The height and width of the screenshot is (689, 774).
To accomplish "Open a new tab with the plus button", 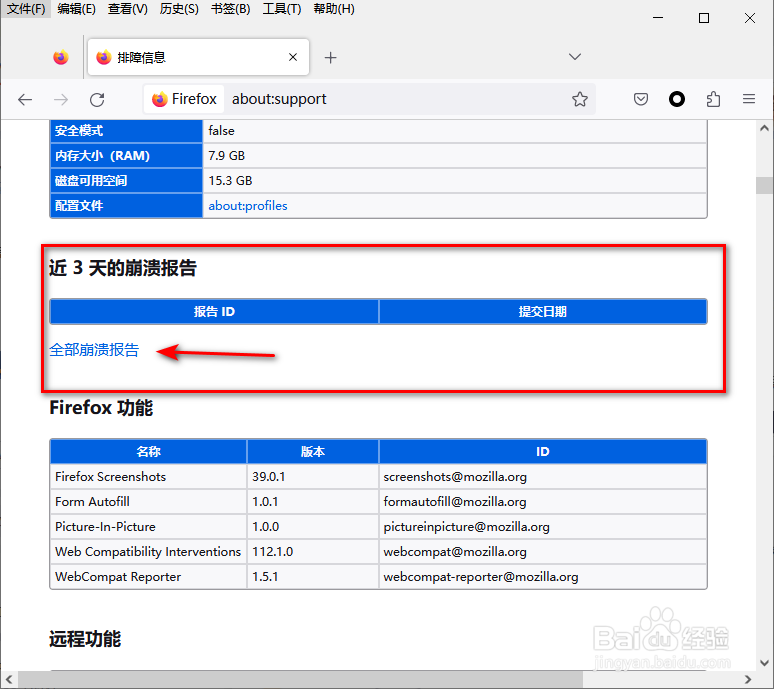I will click(330, 58).
